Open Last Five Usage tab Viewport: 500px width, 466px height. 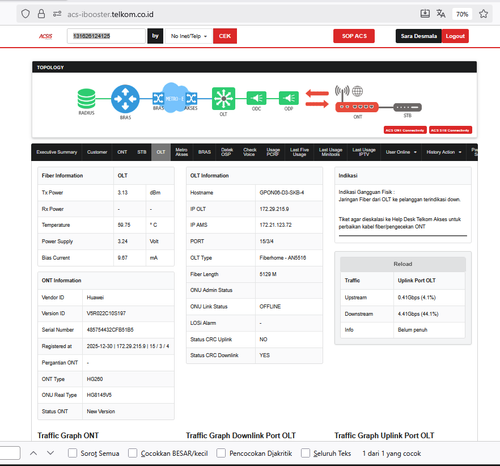pyautogui.click(x=299, y=152)
